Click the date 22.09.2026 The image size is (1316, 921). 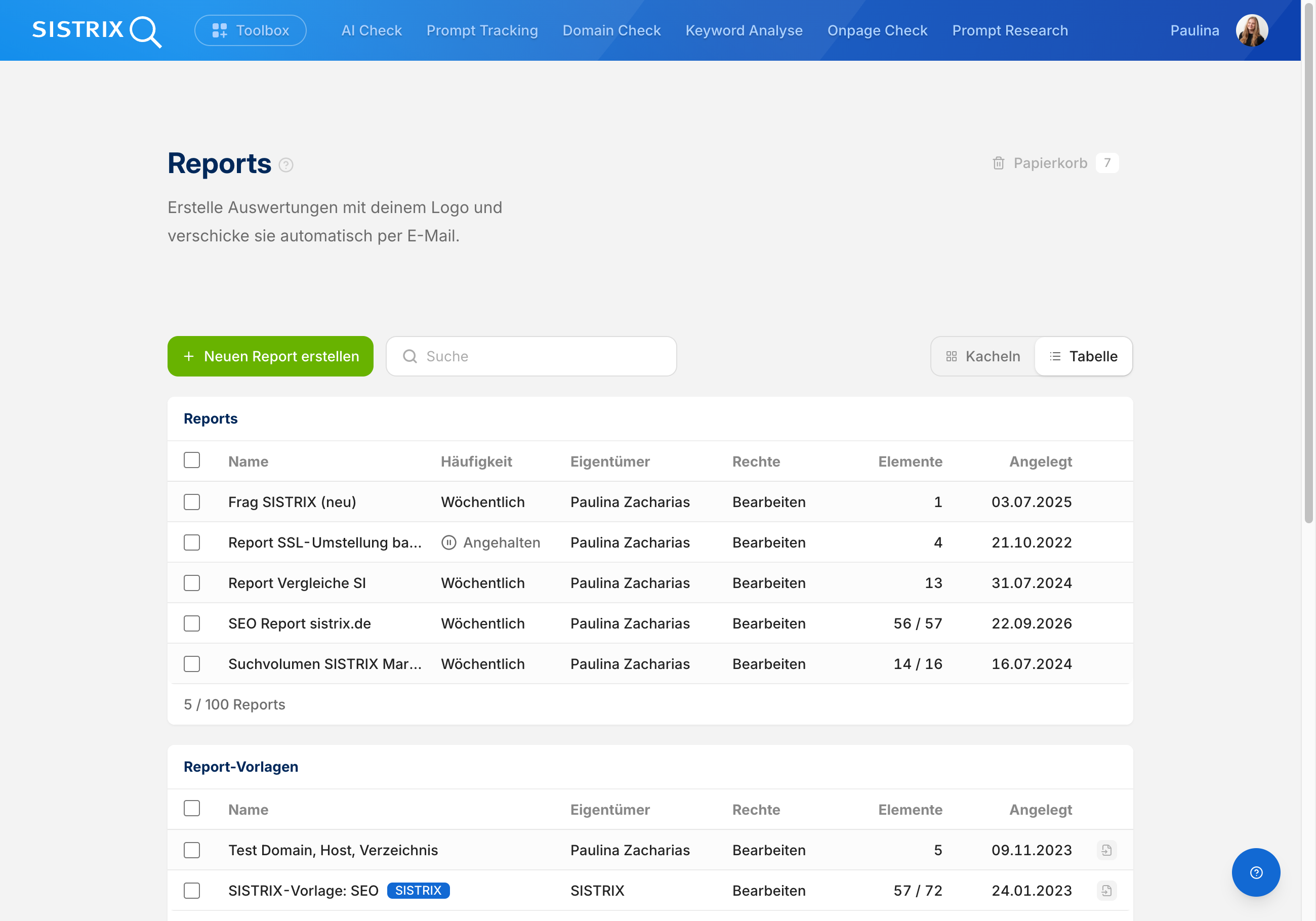1032,623
